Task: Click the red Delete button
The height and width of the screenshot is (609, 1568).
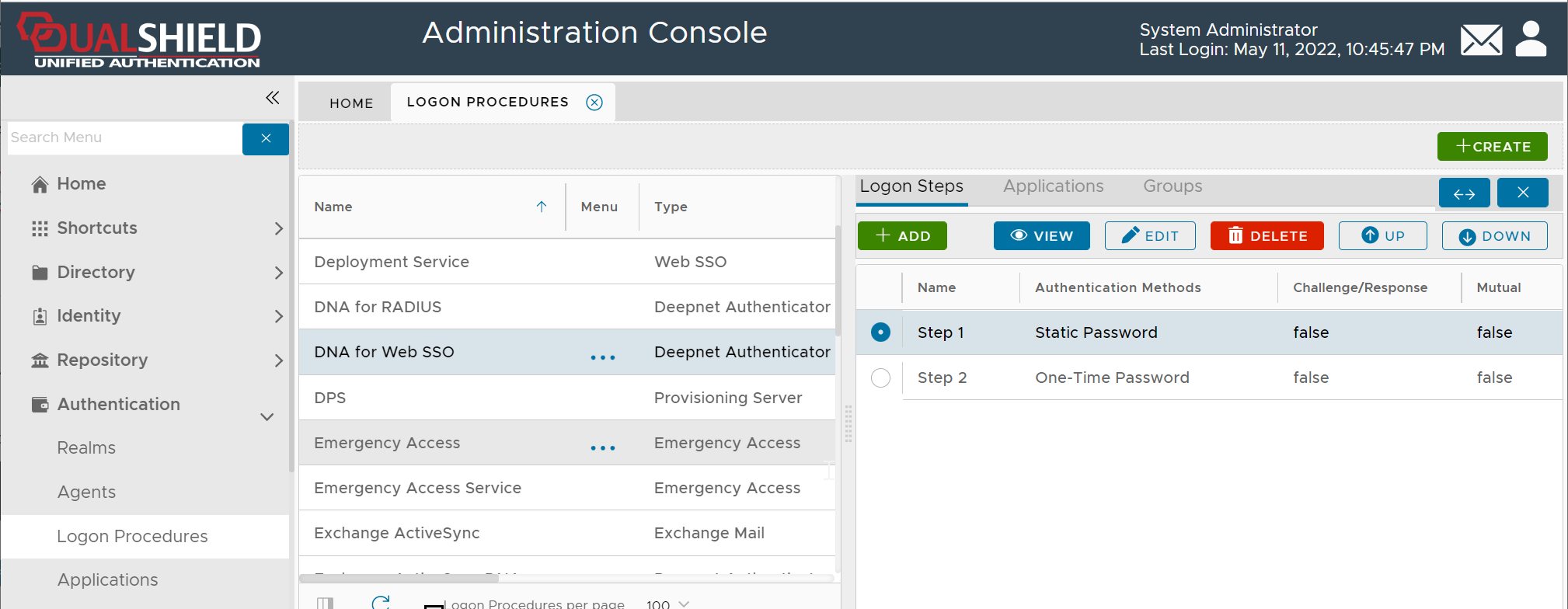Action: (1267, 236)
